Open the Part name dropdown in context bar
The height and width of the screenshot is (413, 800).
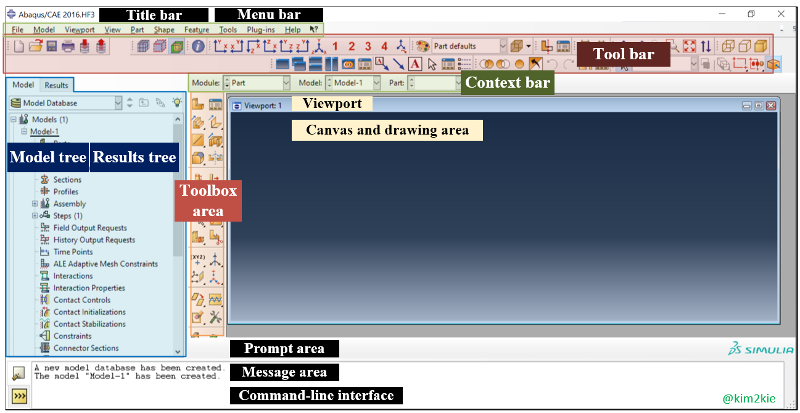(x=434, y=82)
